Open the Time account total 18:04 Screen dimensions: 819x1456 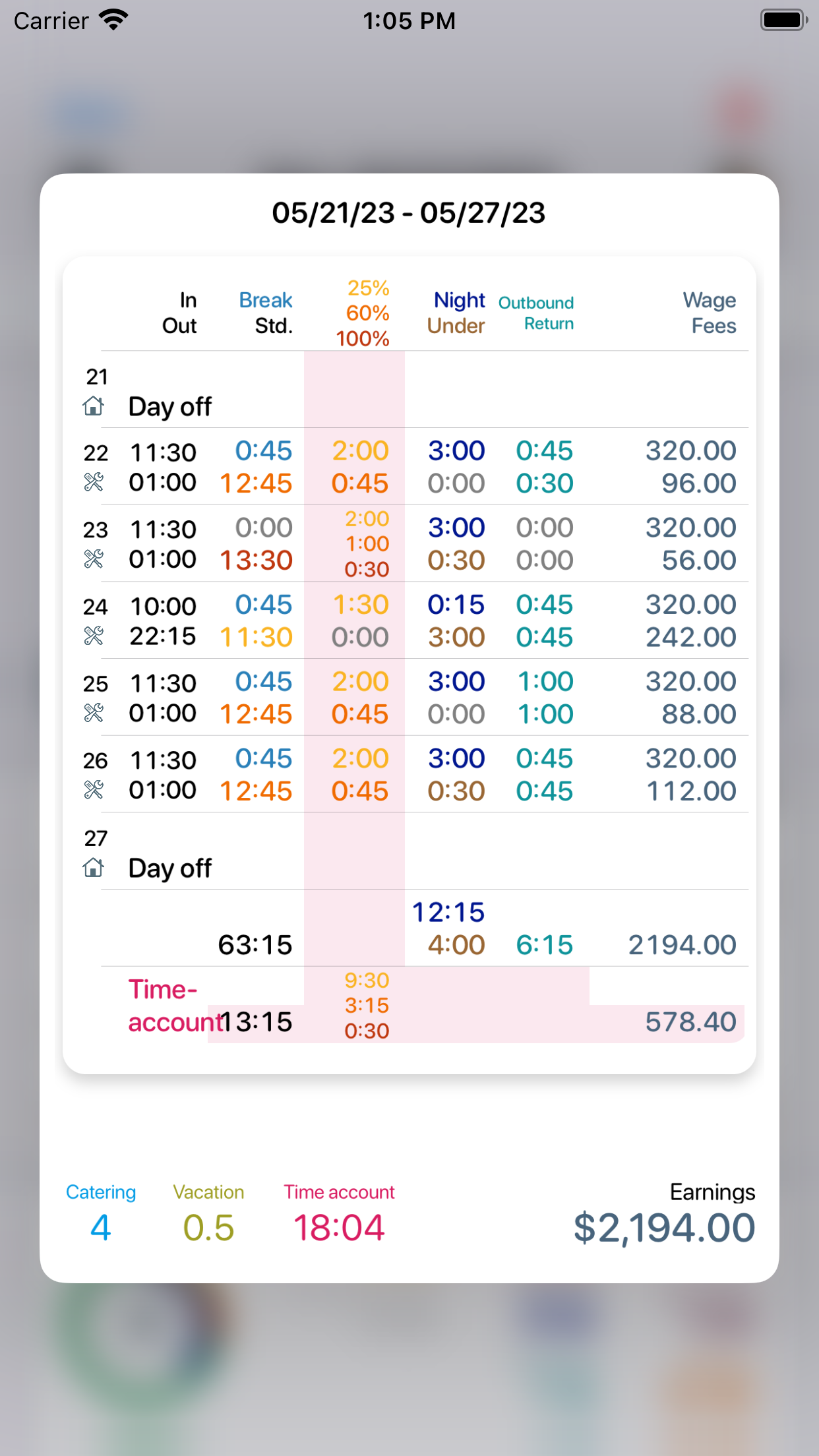click(x=339, y=1228)
